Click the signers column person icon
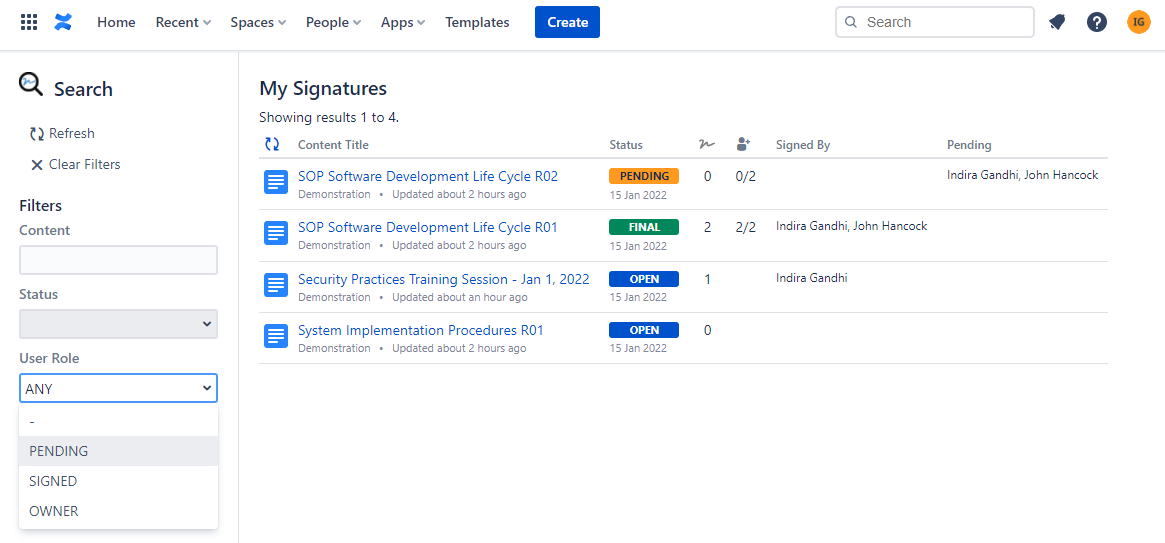This screenshot has height=543, width=1165. (x=743, y=145)
